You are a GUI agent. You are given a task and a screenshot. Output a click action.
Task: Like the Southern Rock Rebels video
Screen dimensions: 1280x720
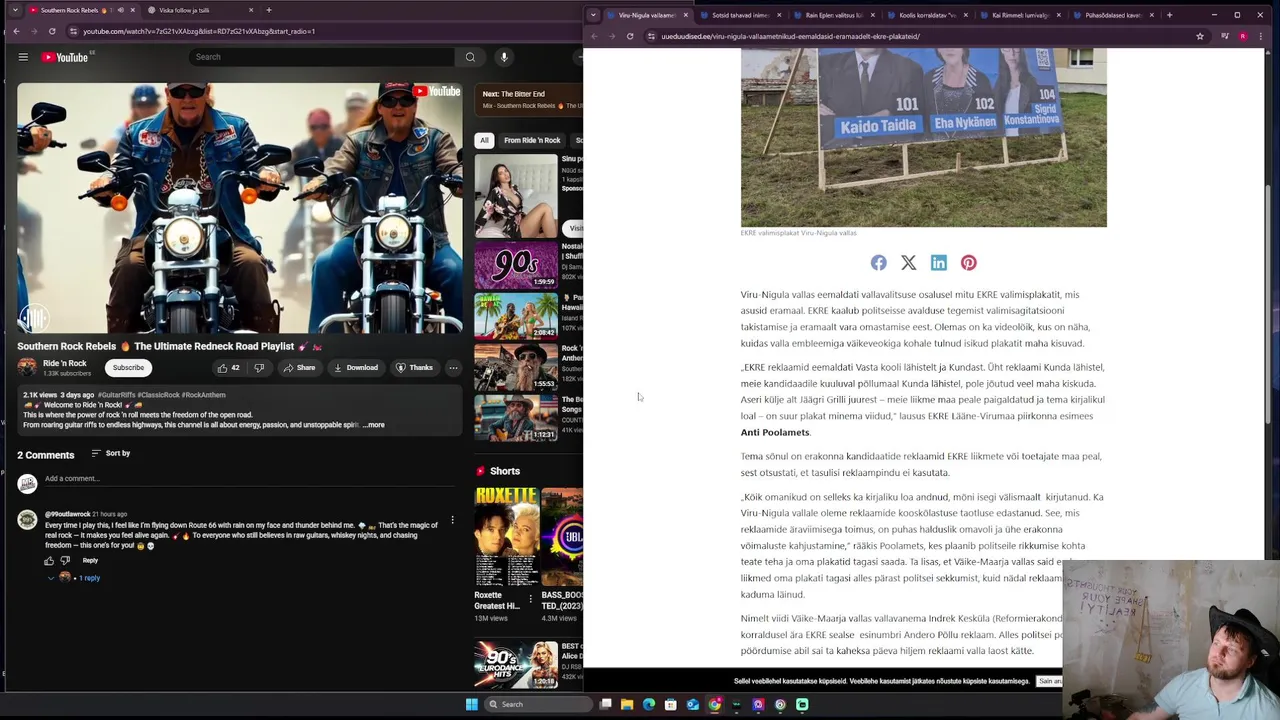[x=228, y=368]
